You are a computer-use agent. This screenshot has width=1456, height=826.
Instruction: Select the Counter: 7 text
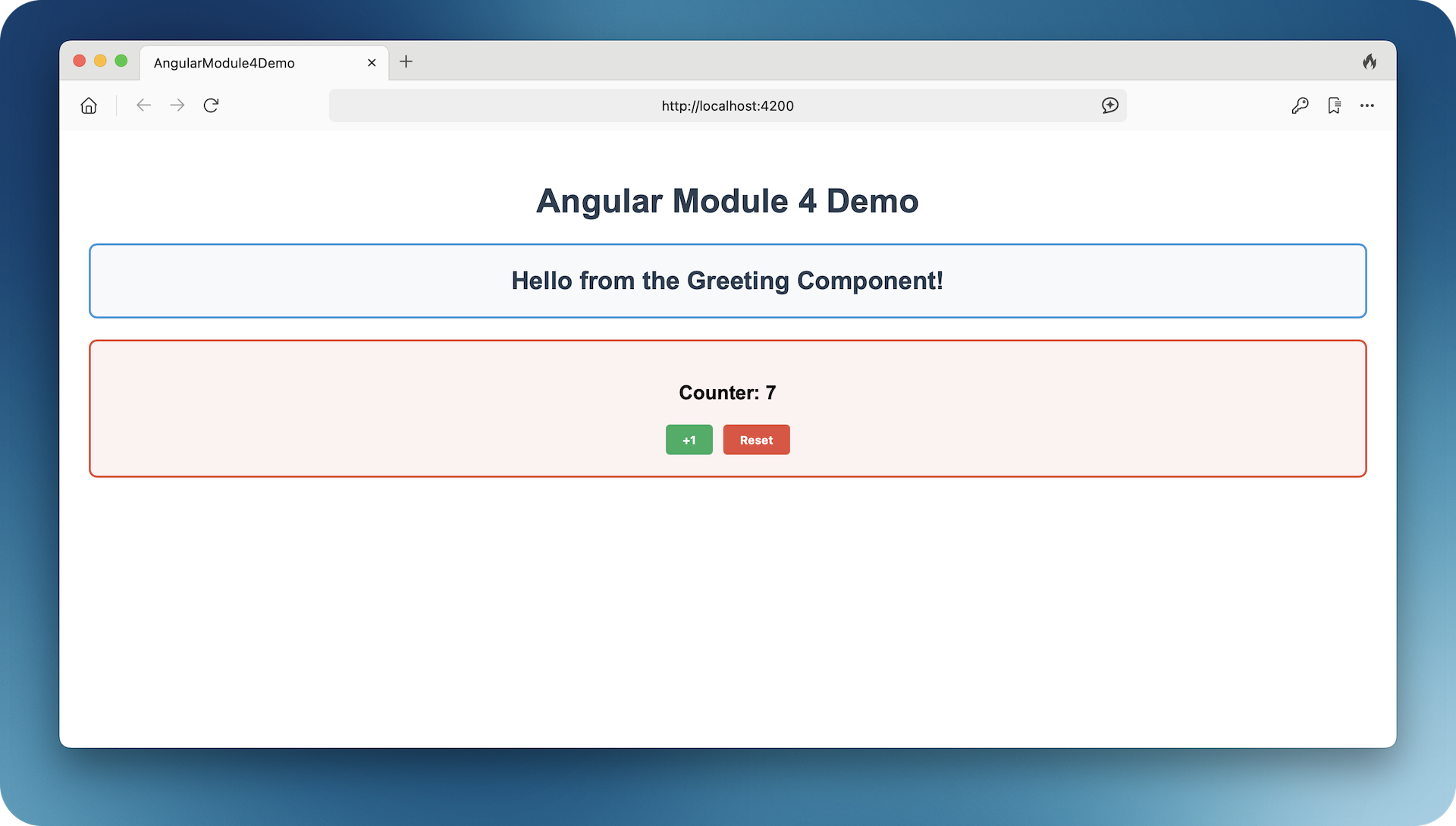point(727,392)
